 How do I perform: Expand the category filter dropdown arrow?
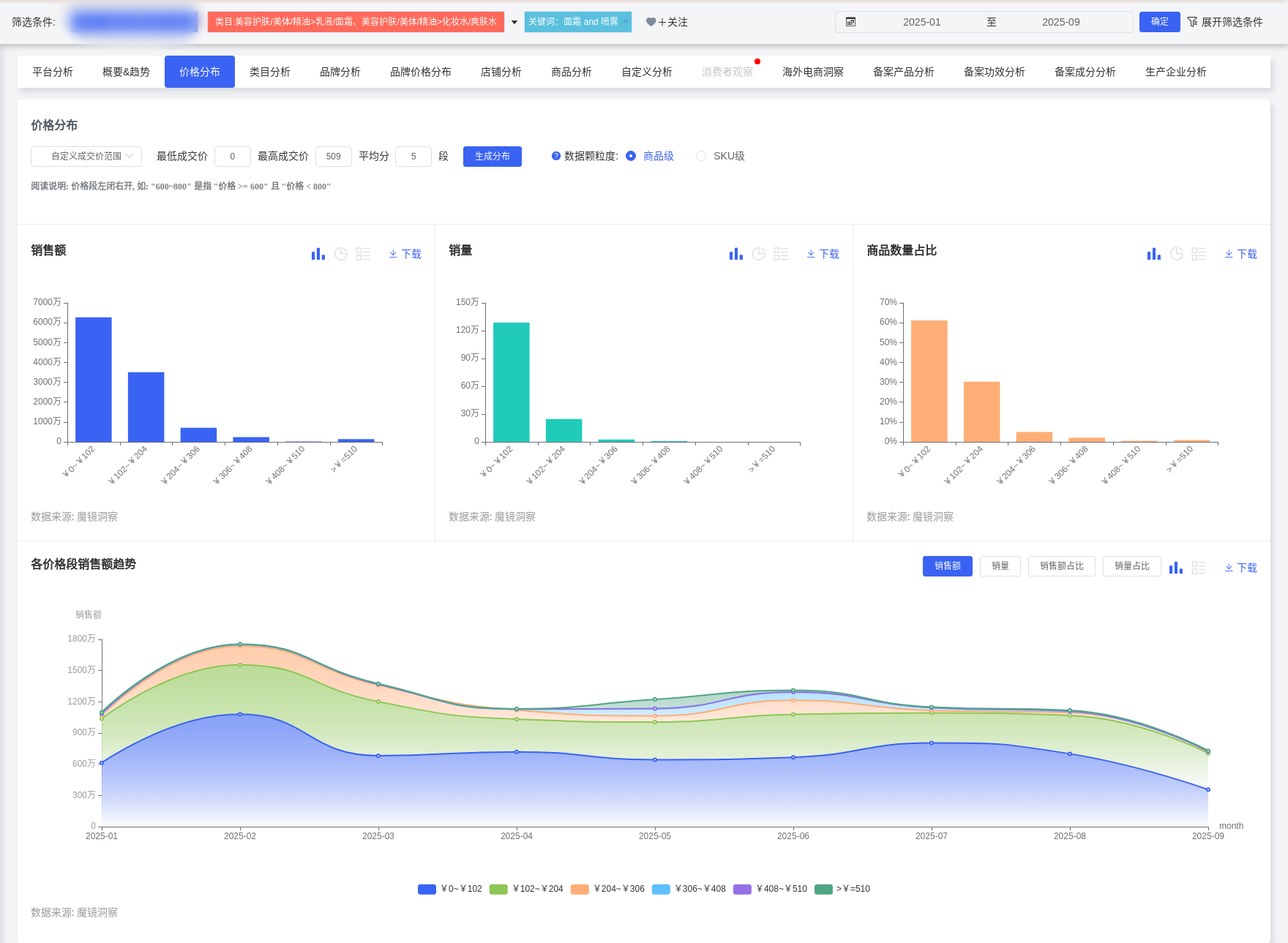click(514, 22)
